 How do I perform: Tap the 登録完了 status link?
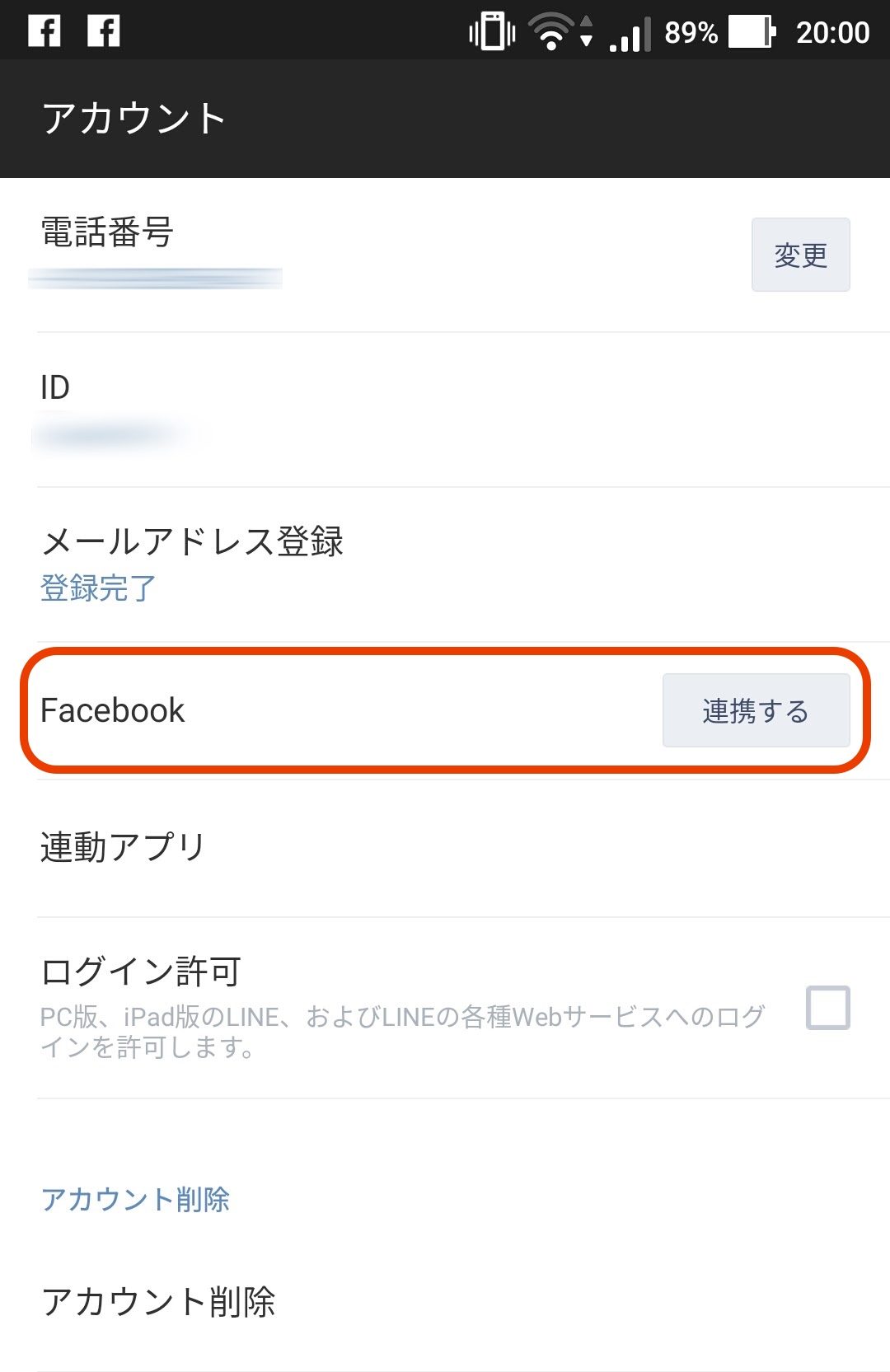98,588
